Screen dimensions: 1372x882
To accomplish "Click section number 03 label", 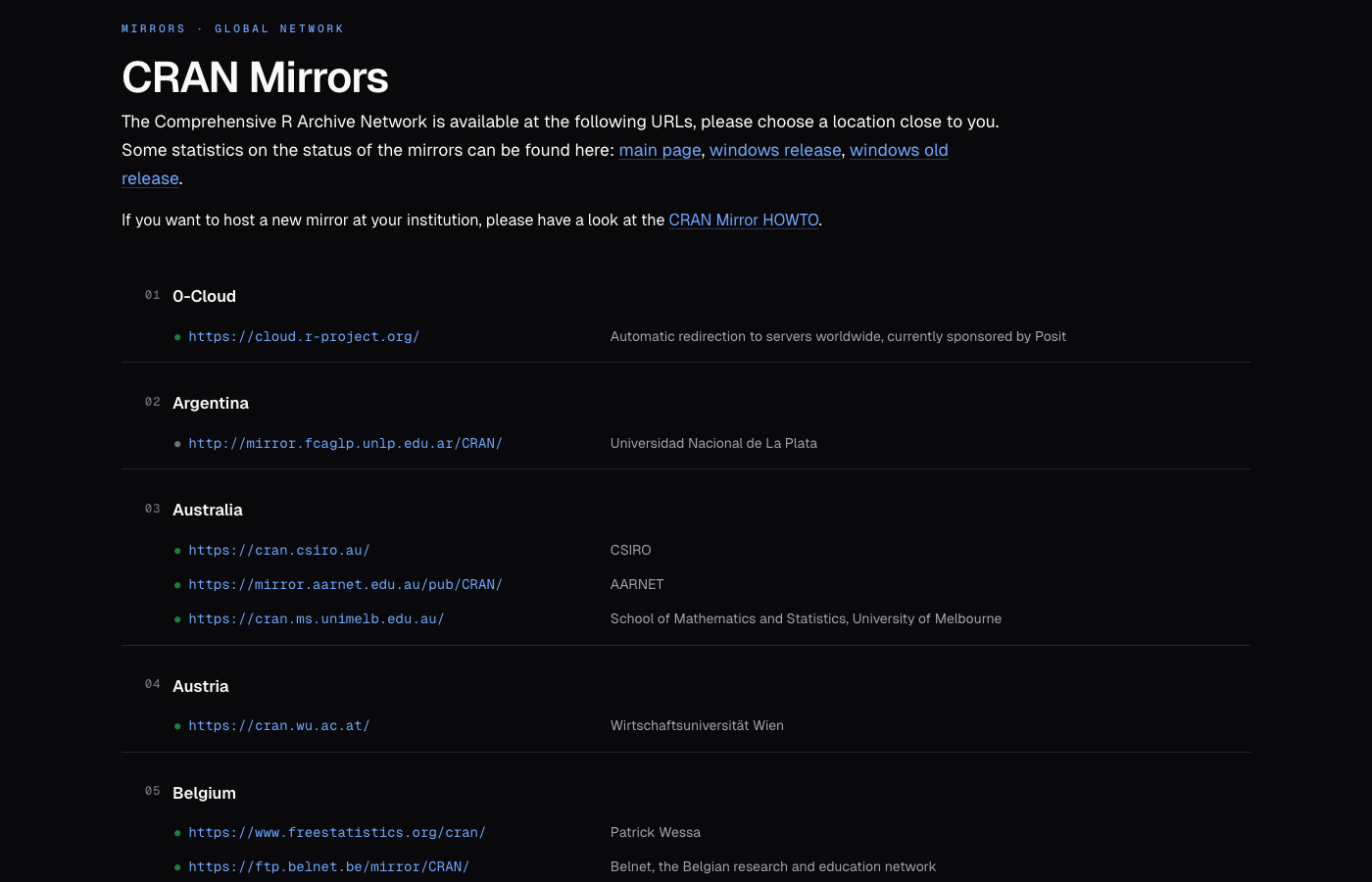I will [153, 509].
